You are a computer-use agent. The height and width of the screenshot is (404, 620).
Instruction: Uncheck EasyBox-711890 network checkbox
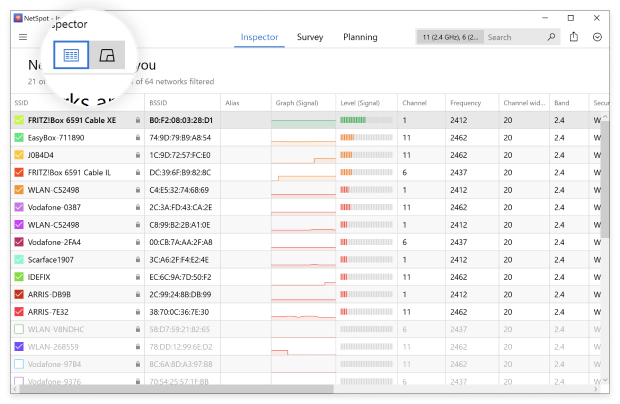coord(19,138)
